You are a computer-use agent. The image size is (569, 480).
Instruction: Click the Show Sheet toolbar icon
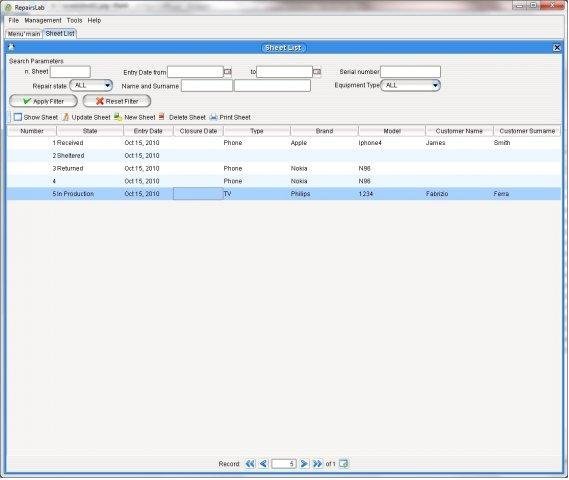pos(17,117)
